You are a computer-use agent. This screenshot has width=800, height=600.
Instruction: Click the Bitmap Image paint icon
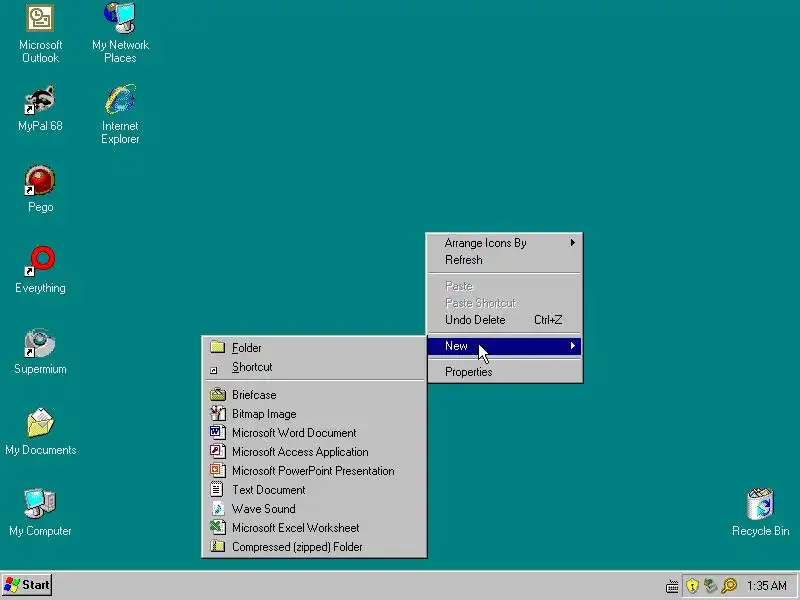[x=218, y=413]
